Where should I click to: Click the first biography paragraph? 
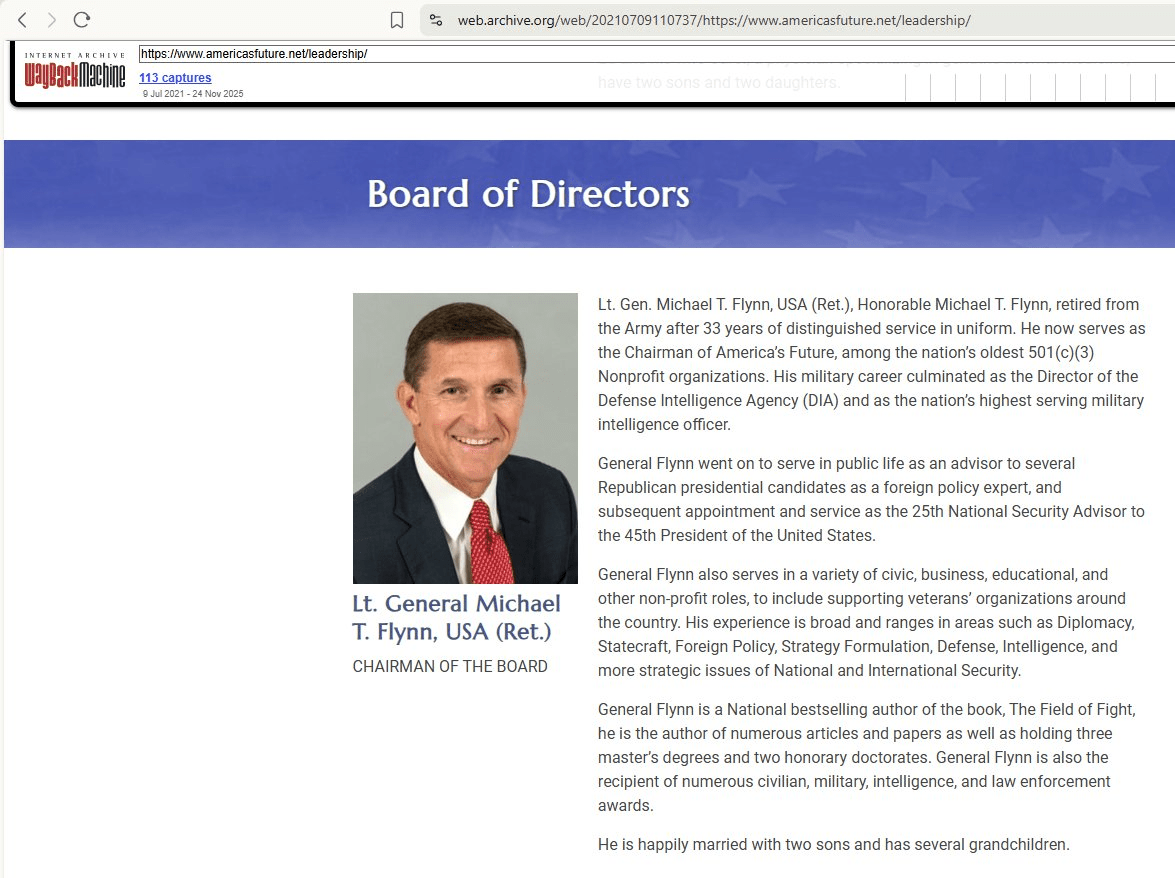870,364
